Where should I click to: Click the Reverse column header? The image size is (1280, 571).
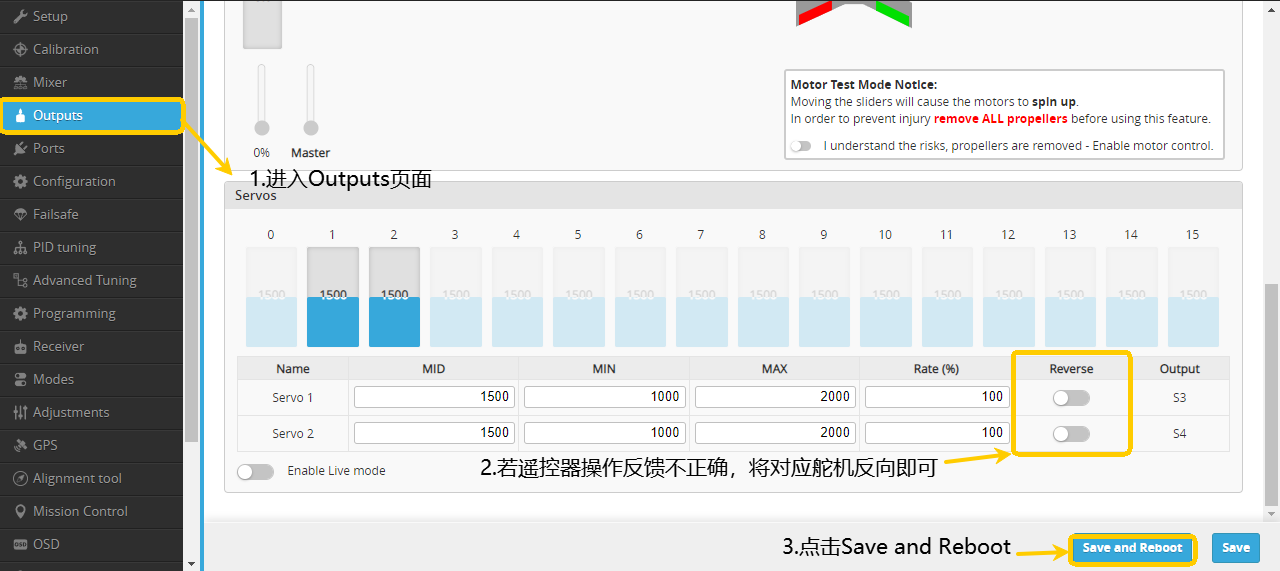pyautogui.click(x=1071, y=369)
